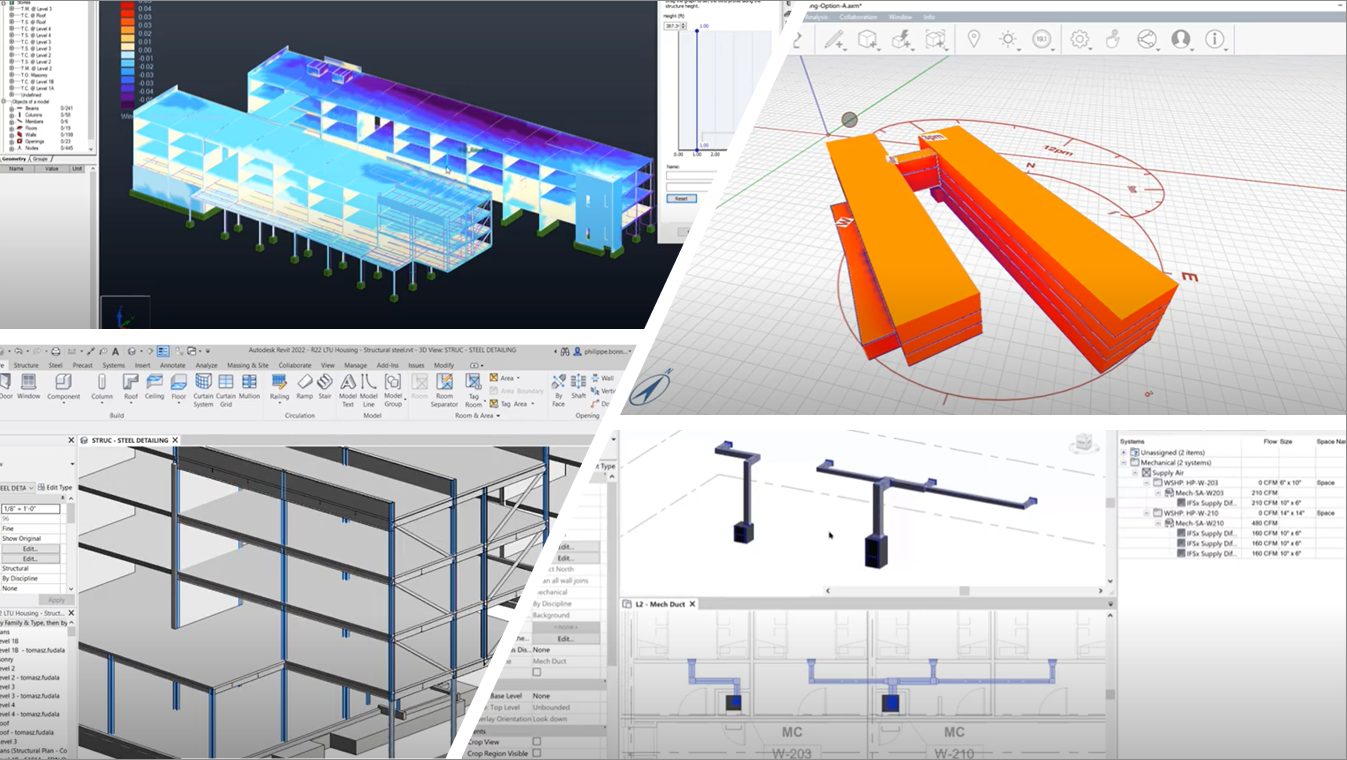Open the info menu icon in FormIt toolbar
The width and height of the screenshot is (1347, 760).
pyautogui.click(x=1215, y=39)
